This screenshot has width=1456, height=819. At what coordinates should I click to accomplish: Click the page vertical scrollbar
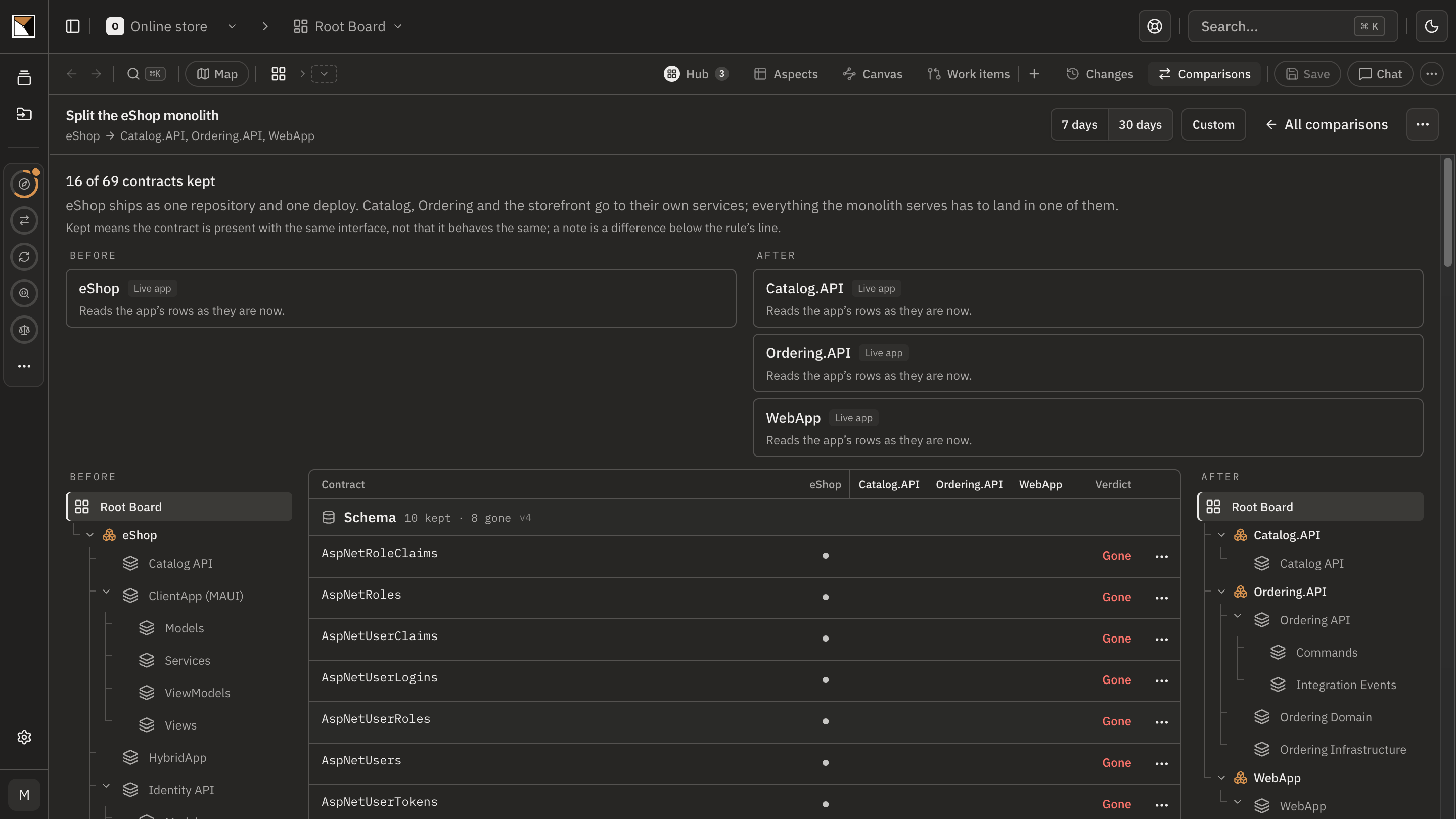click(1447, 212)
